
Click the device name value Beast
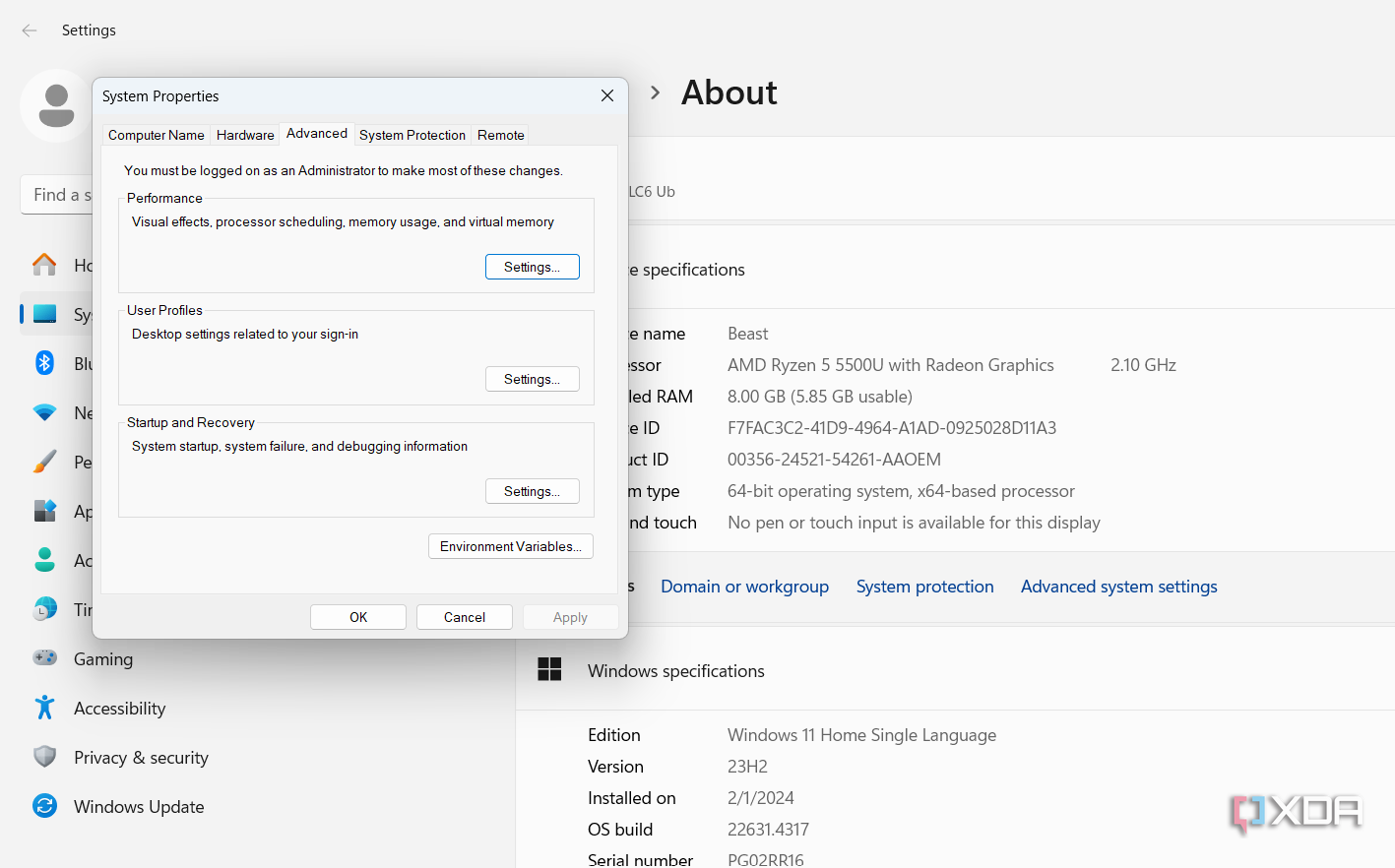click(747, 334)
